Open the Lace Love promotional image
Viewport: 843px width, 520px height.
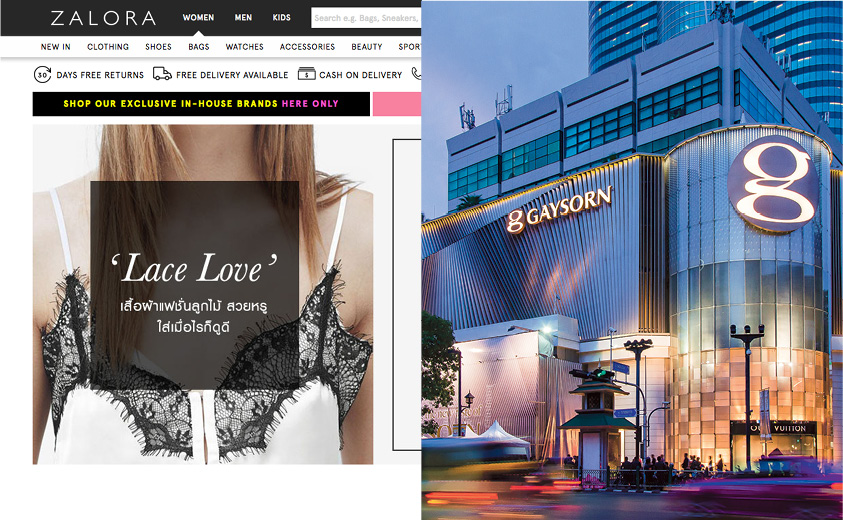click(203, 294)
